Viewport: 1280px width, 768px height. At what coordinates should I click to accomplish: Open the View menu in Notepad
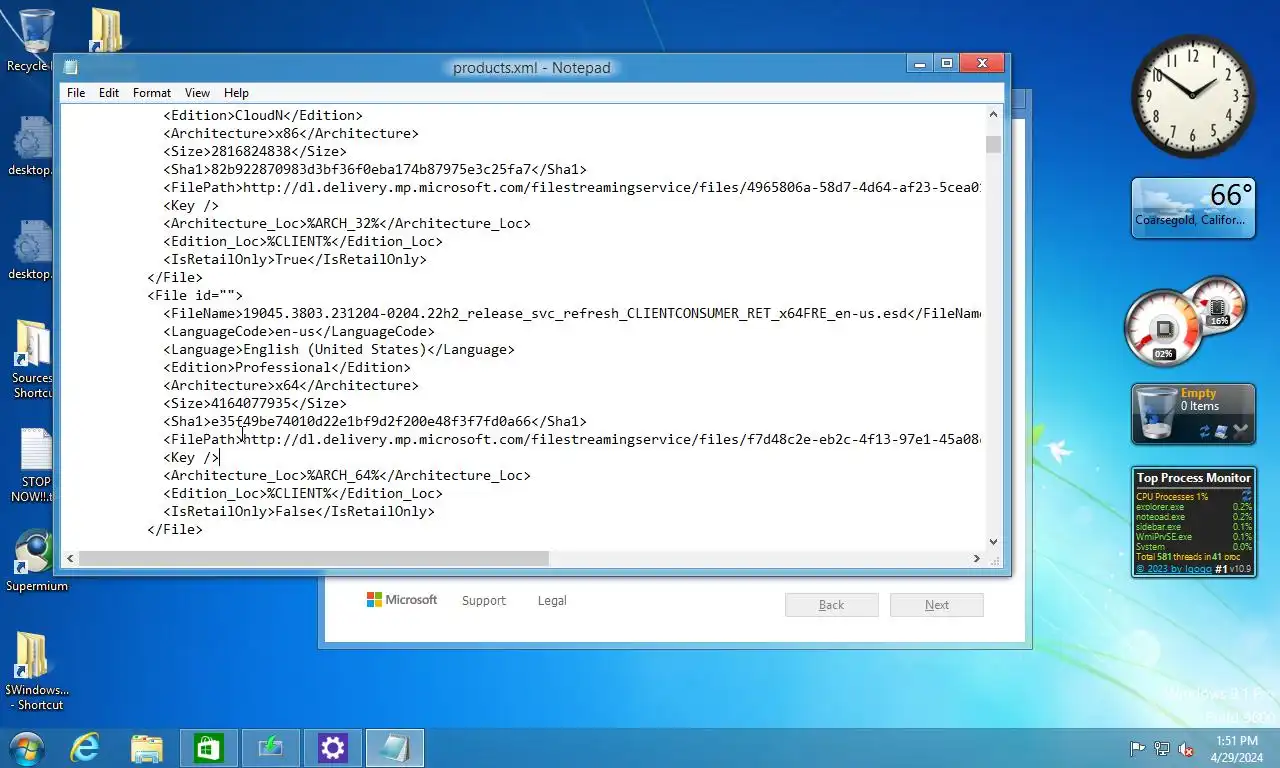pos(197,93)
